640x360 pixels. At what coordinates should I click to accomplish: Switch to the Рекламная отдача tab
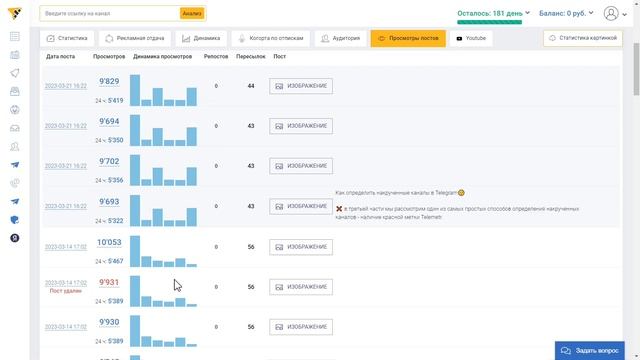pos(135,38)
